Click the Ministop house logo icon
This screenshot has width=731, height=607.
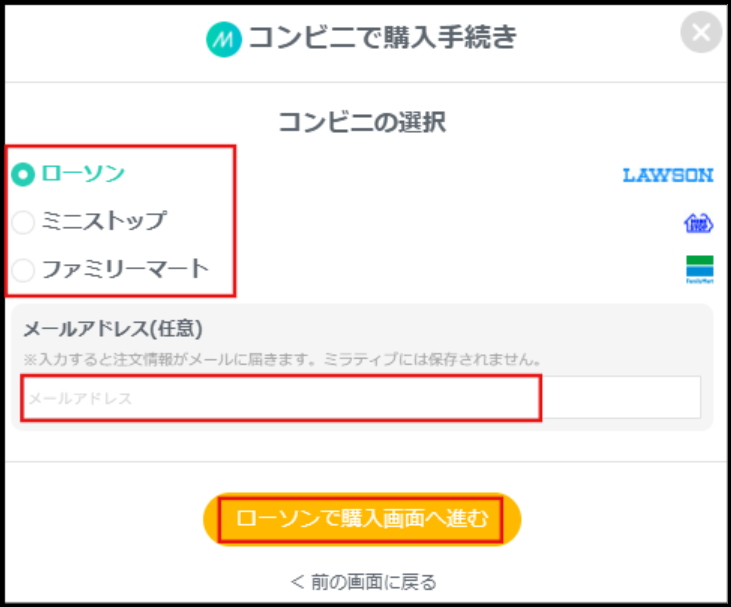pyautogui.click(x=698, y=223)
